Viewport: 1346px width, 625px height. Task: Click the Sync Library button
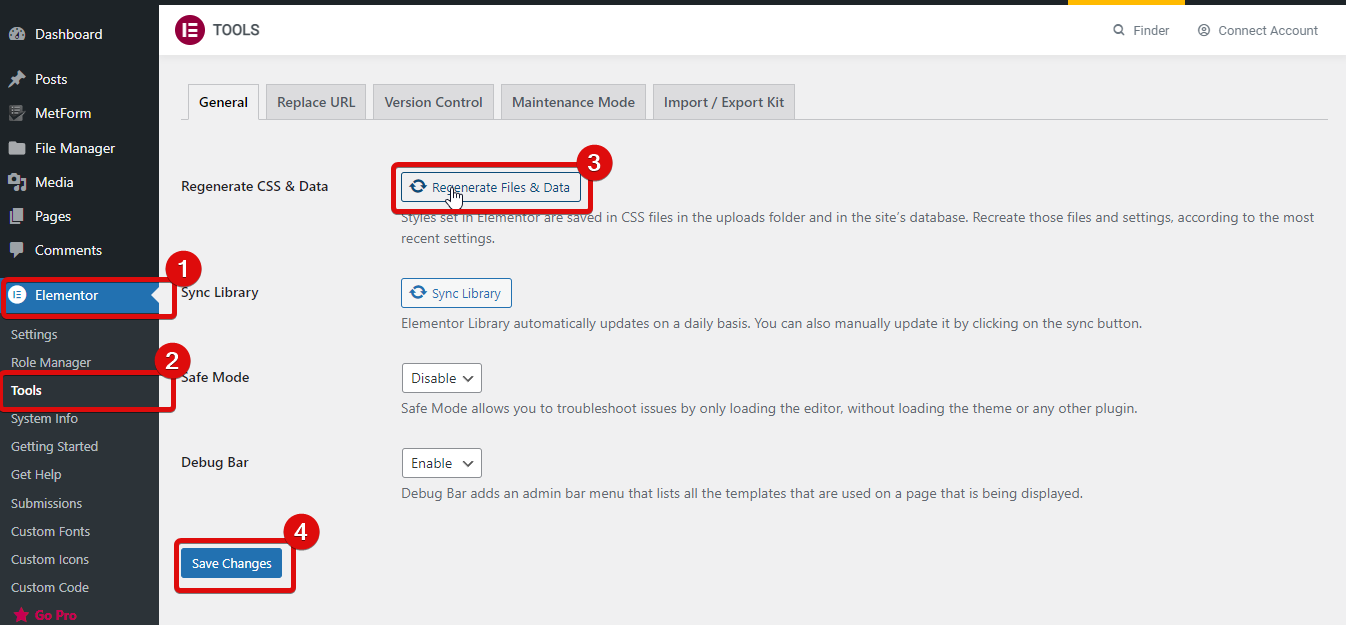[456, 292]
